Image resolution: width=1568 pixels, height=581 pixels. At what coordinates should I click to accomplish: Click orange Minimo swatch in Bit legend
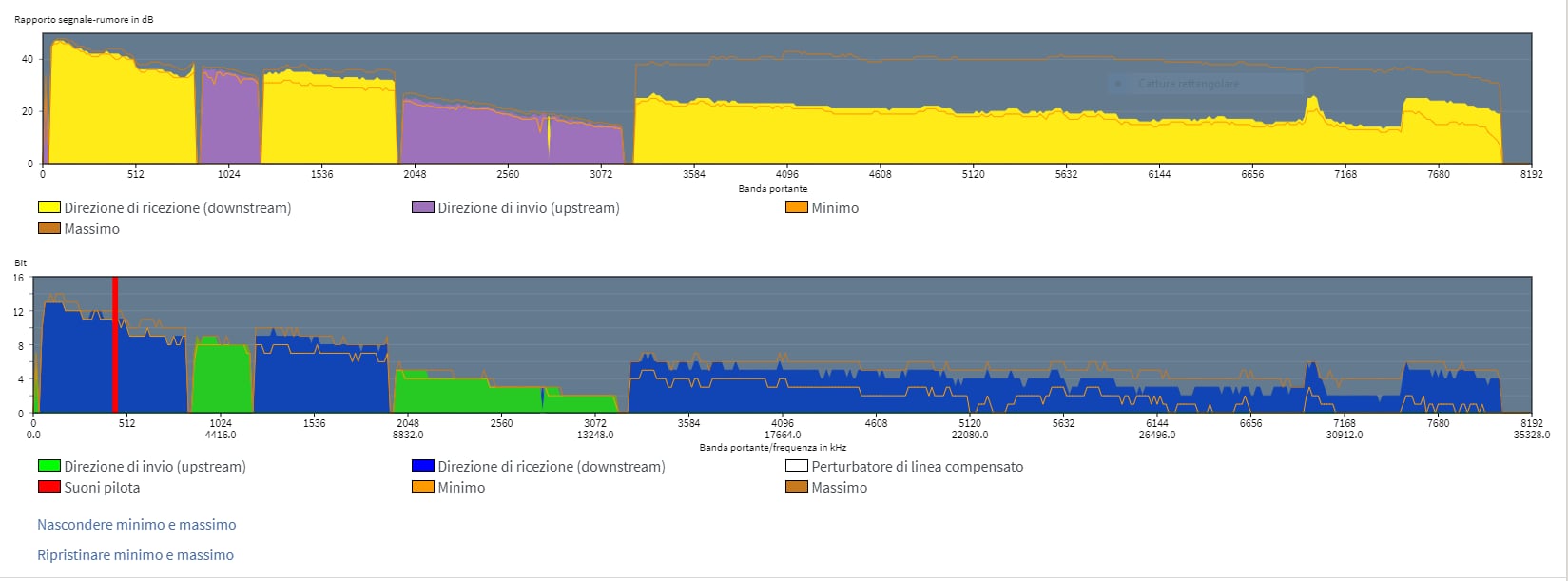pyautogui.click(x=422, y=487)
